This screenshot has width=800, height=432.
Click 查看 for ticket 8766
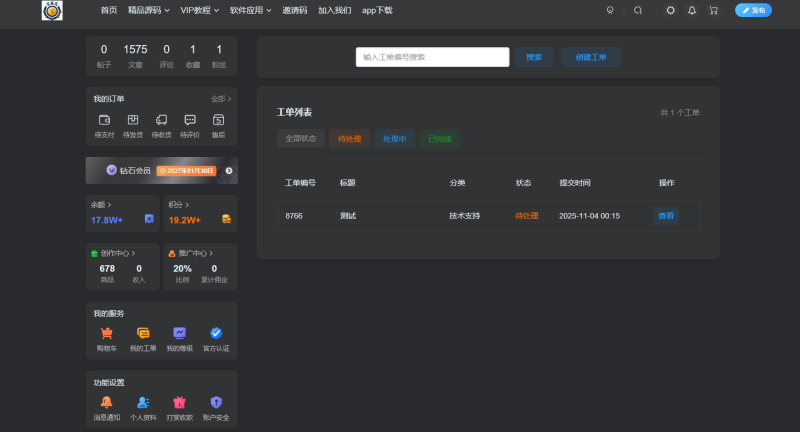coord(666,216)
